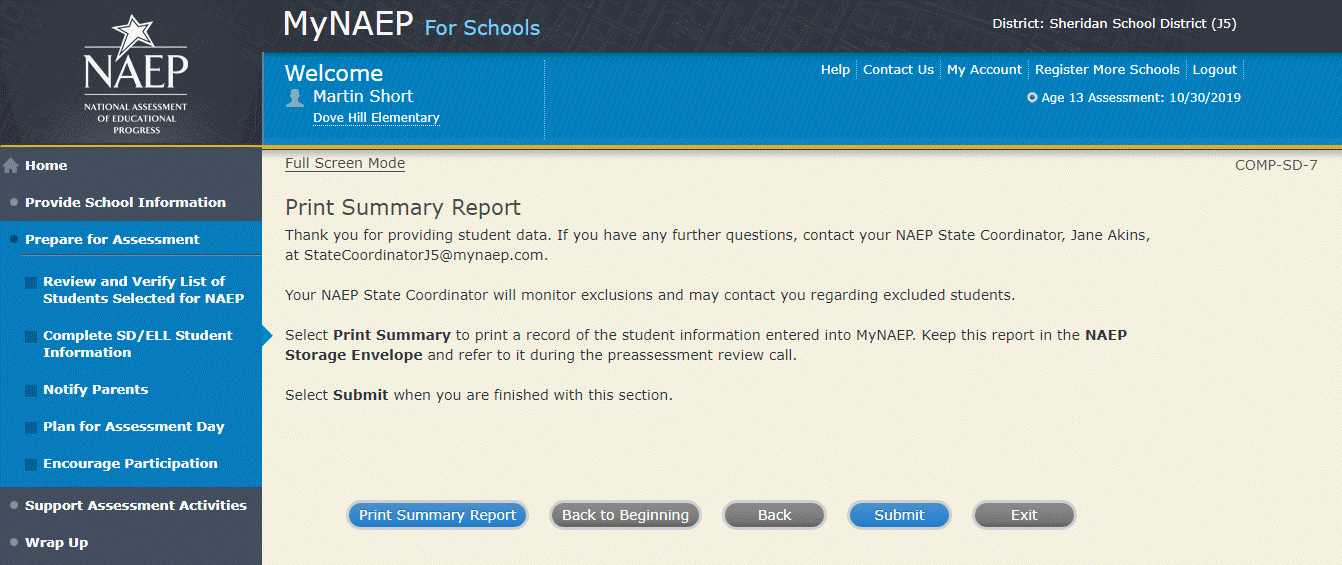Screen dimensions: 1342x565
Task: Click Register More Schools
Action: tap(1107, 70)
